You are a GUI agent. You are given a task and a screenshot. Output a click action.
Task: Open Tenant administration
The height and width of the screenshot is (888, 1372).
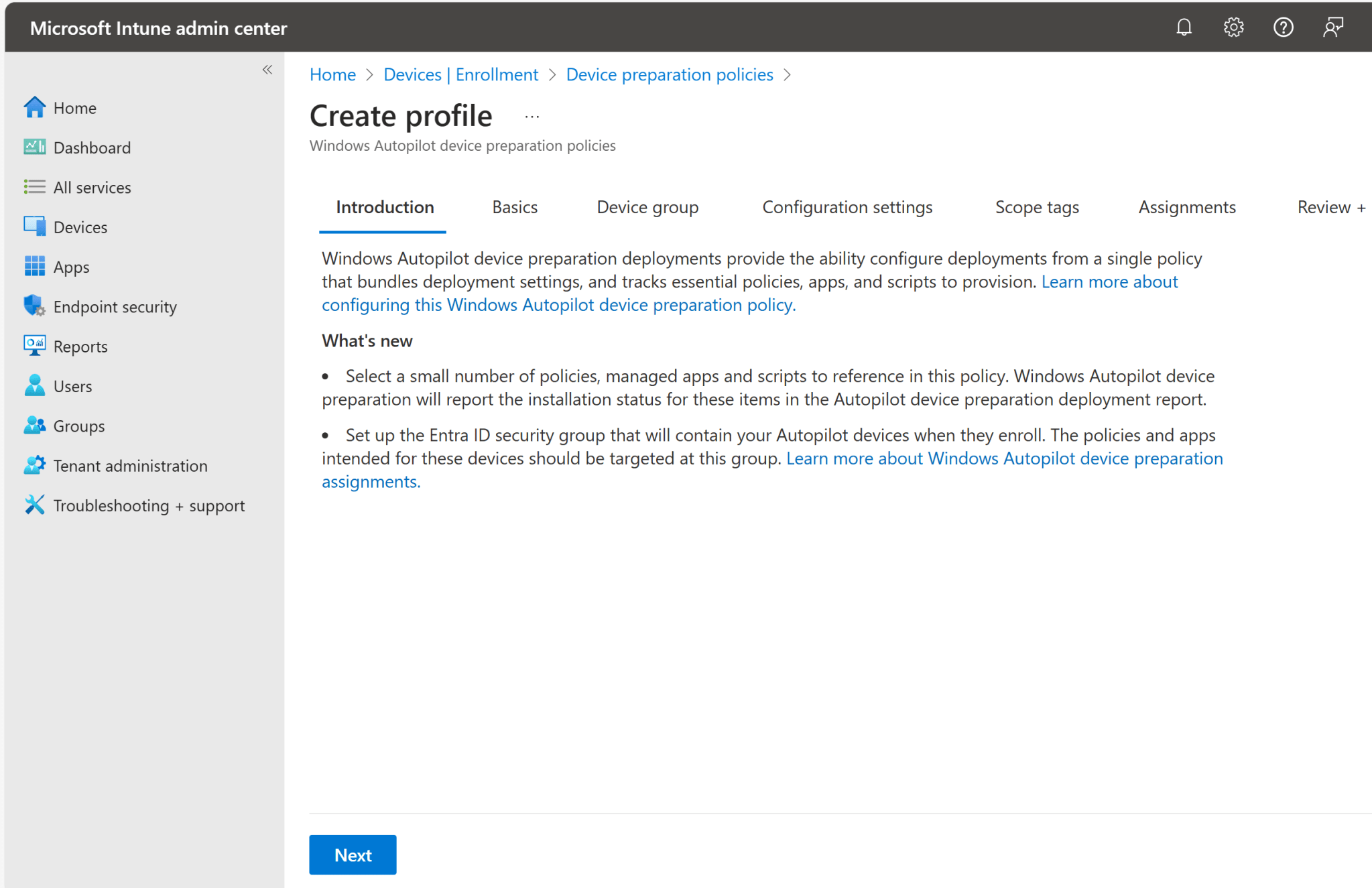pos(130,465)
